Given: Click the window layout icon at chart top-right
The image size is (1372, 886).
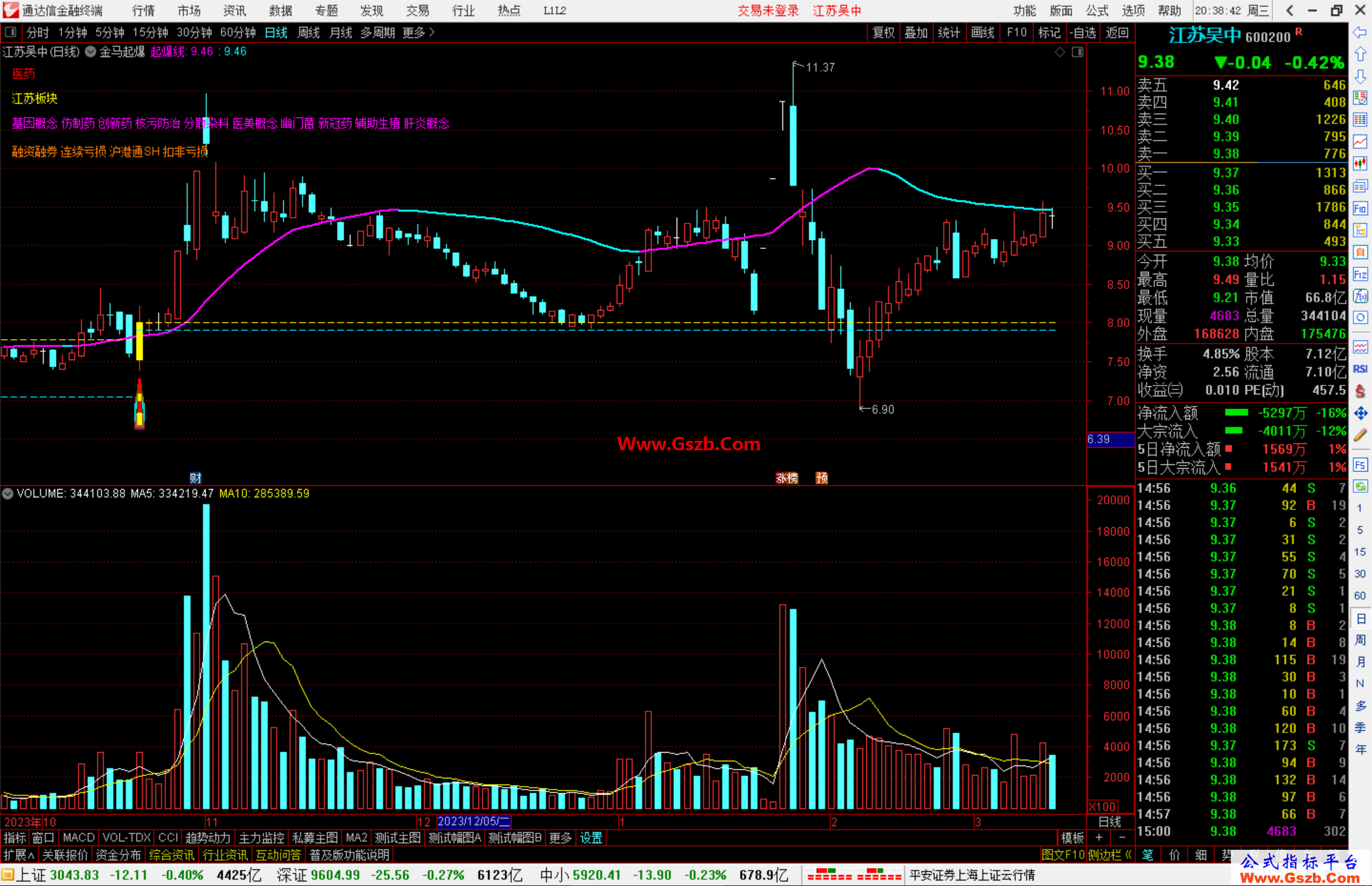Looking at the screenshot, I should point(1077,52).
